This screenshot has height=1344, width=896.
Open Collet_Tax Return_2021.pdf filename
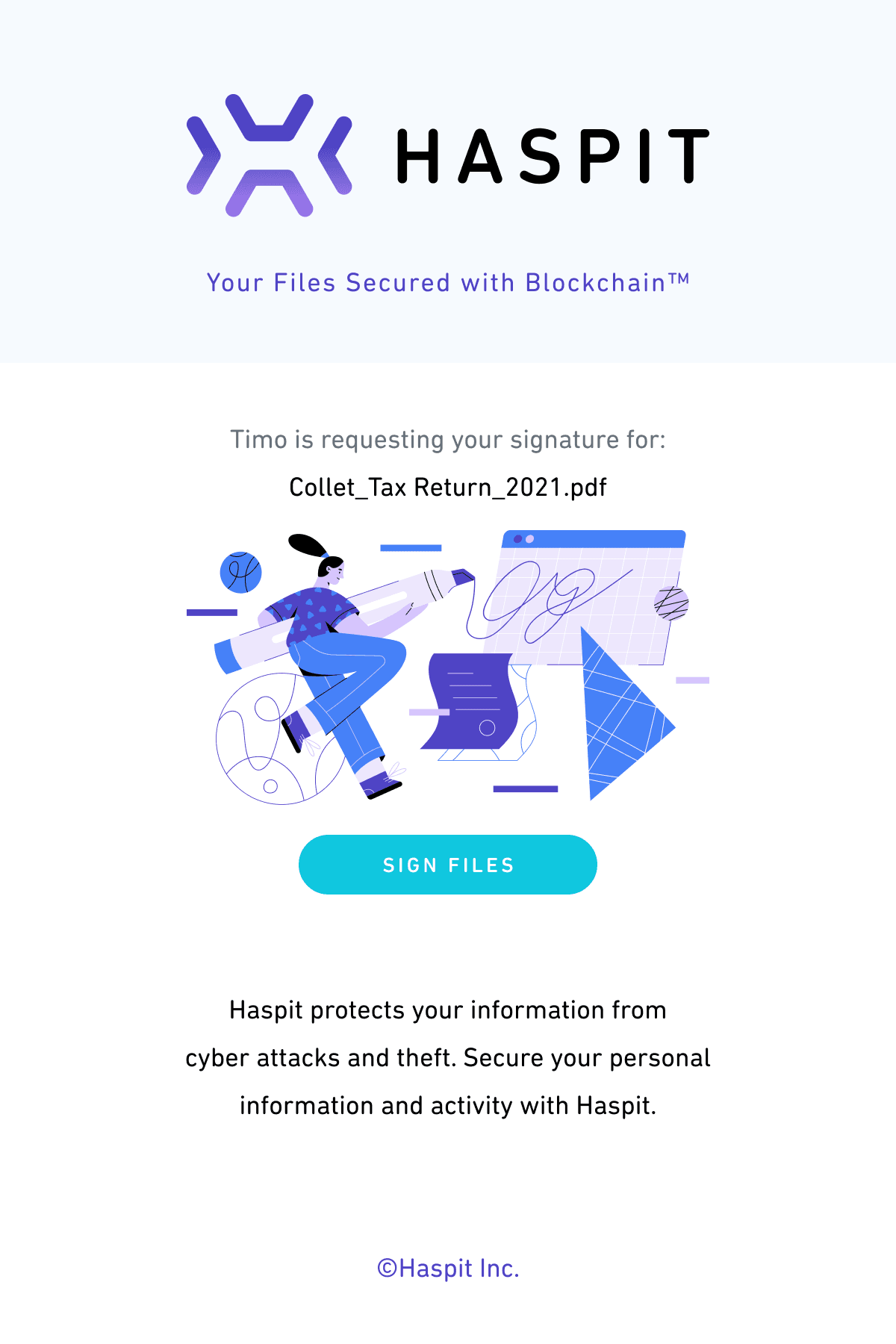(448, 486)
